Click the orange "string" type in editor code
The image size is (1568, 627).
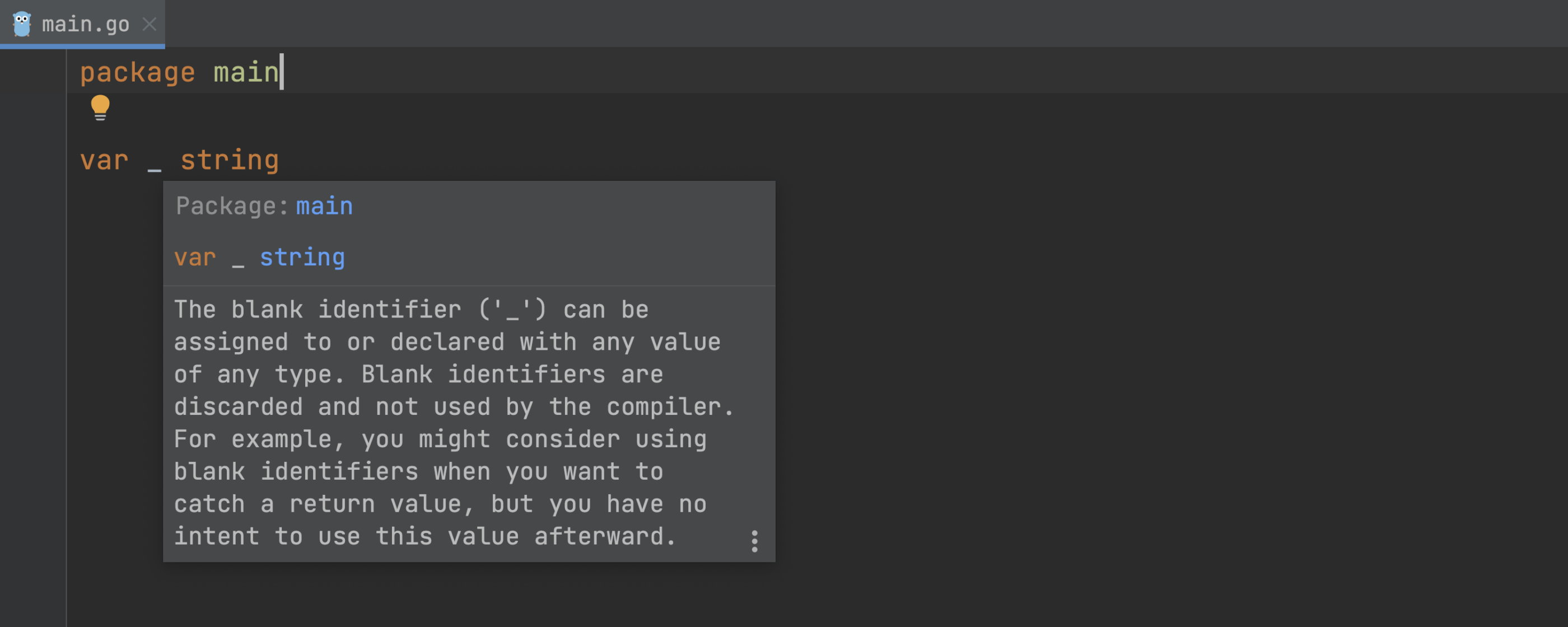coord(230,161)
